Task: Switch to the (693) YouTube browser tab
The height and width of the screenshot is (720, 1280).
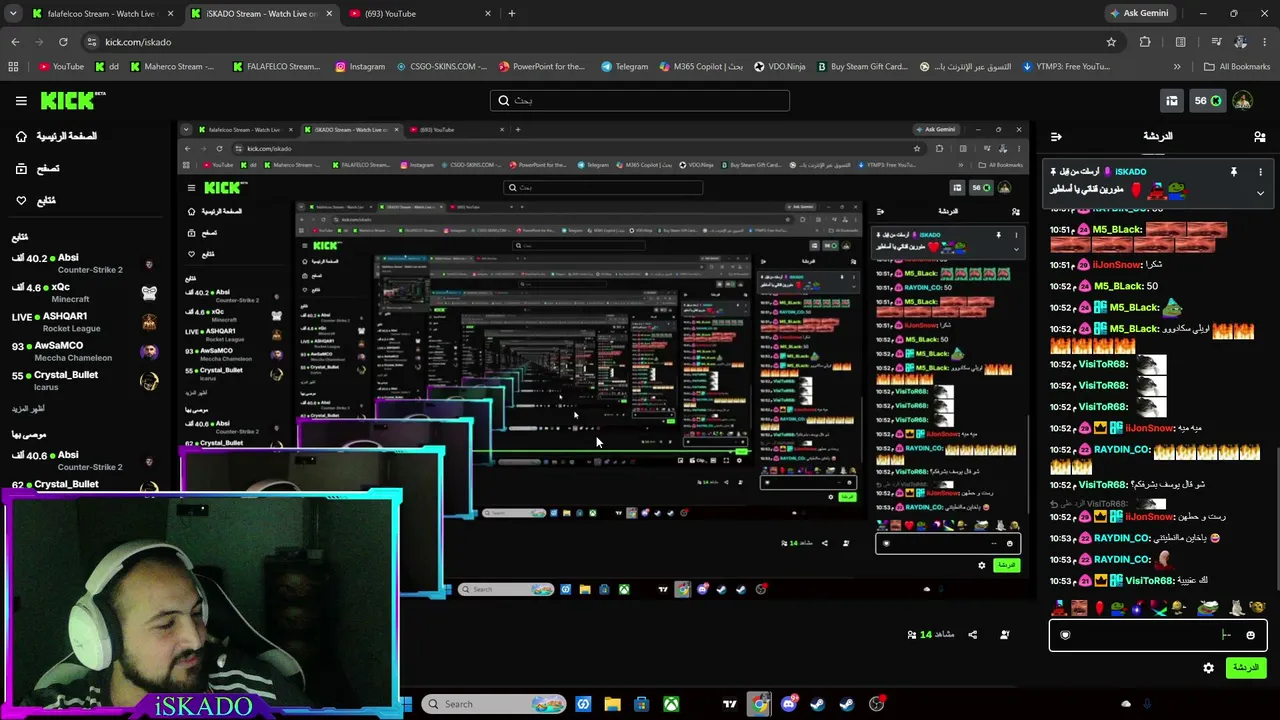Action: click(421, 14)
